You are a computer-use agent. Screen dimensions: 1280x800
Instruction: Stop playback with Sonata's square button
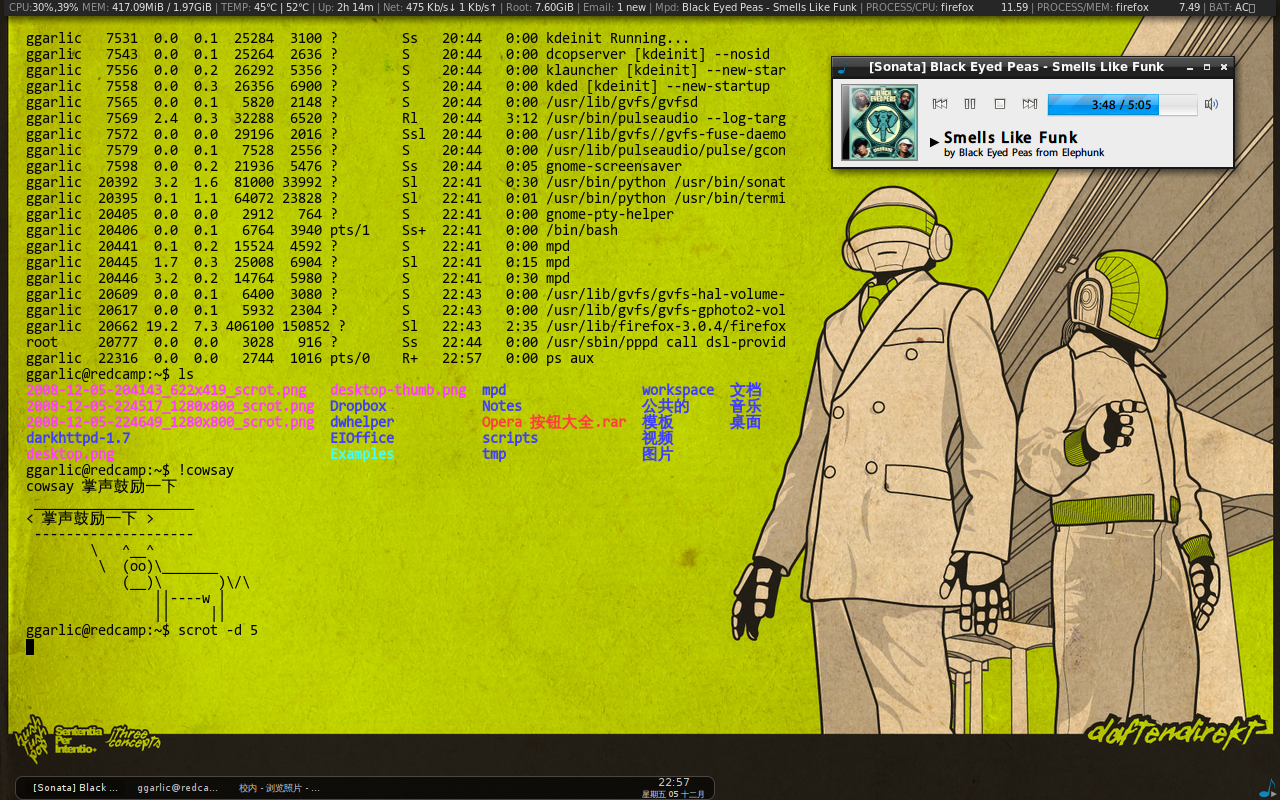(x=999, y=104)
